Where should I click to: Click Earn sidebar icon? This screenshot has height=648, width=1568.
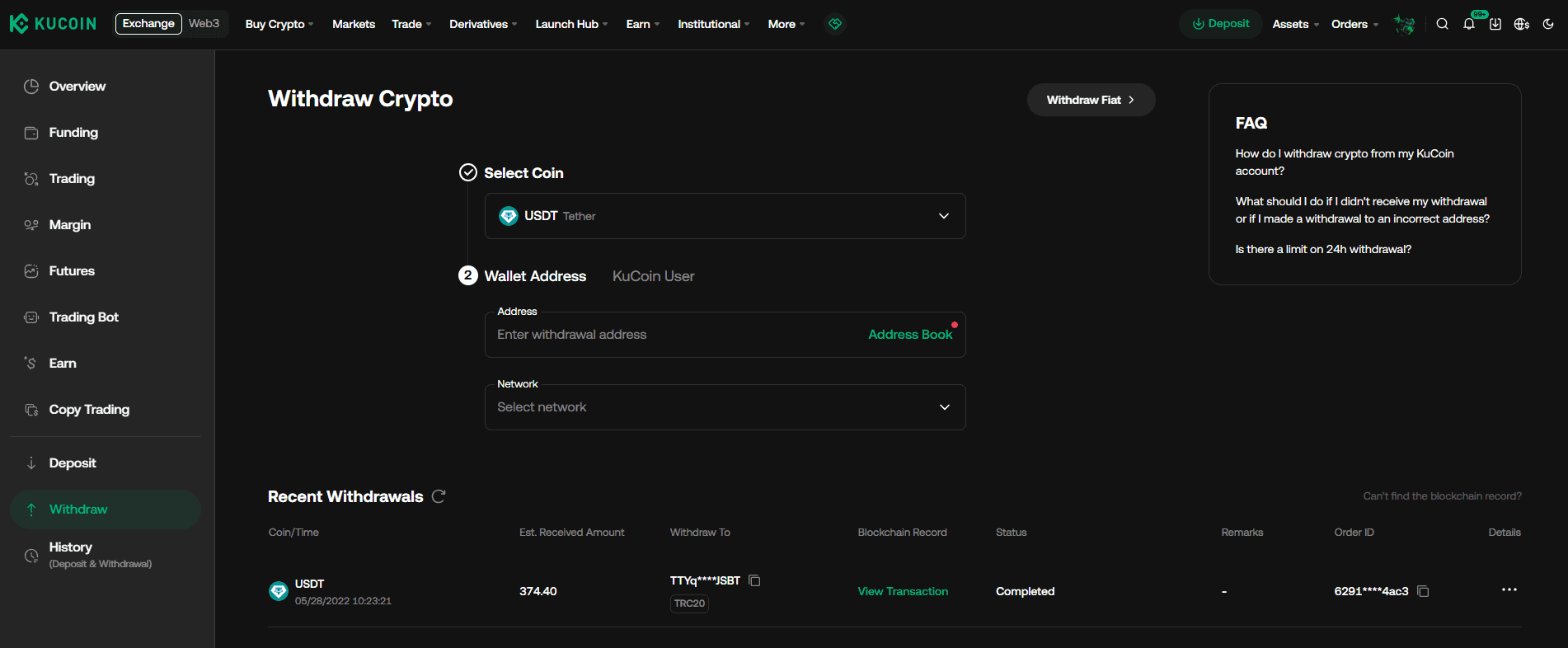click(x=31, y=364)
